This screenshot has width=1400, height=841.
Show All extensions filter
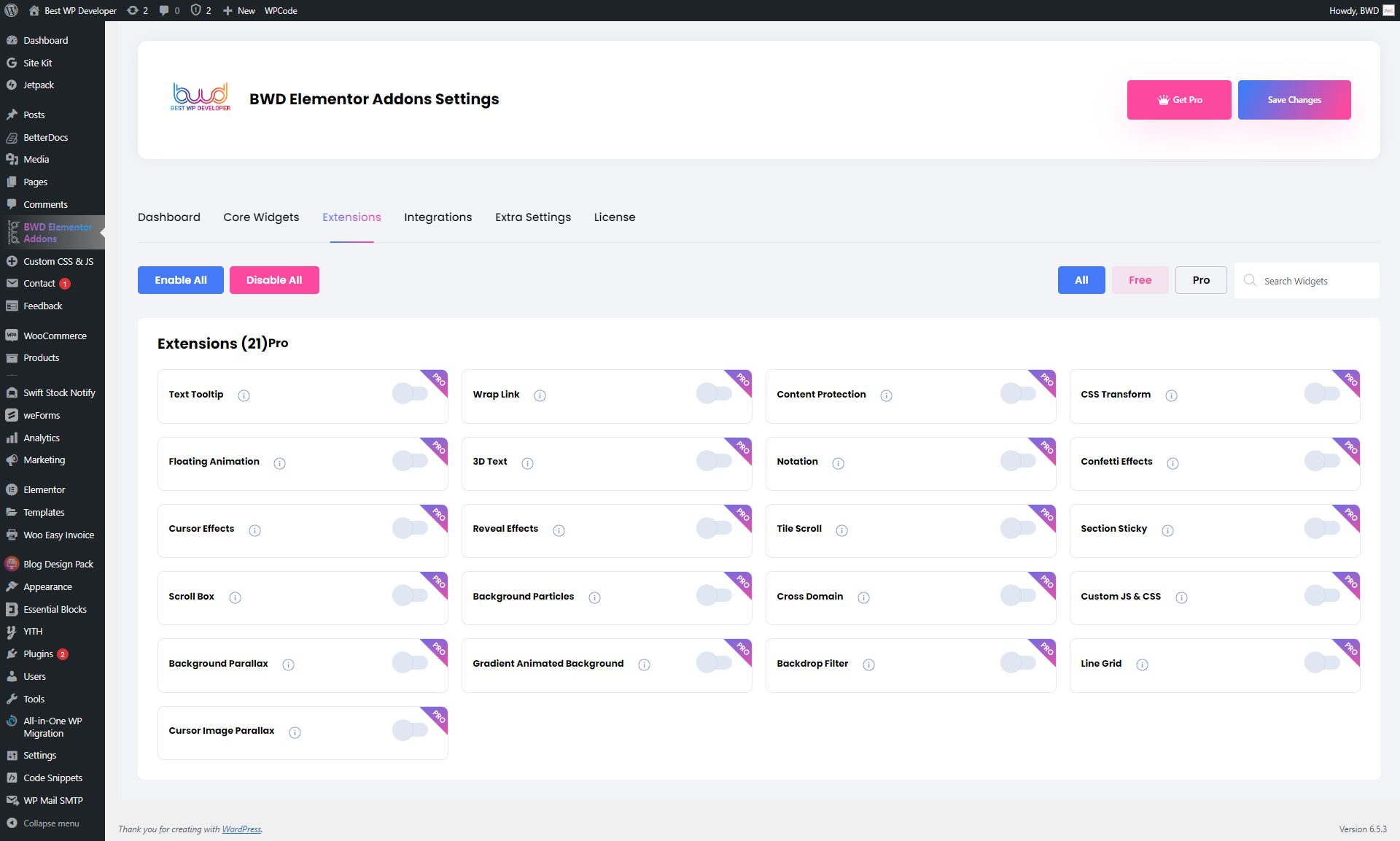coord(1081,280)
